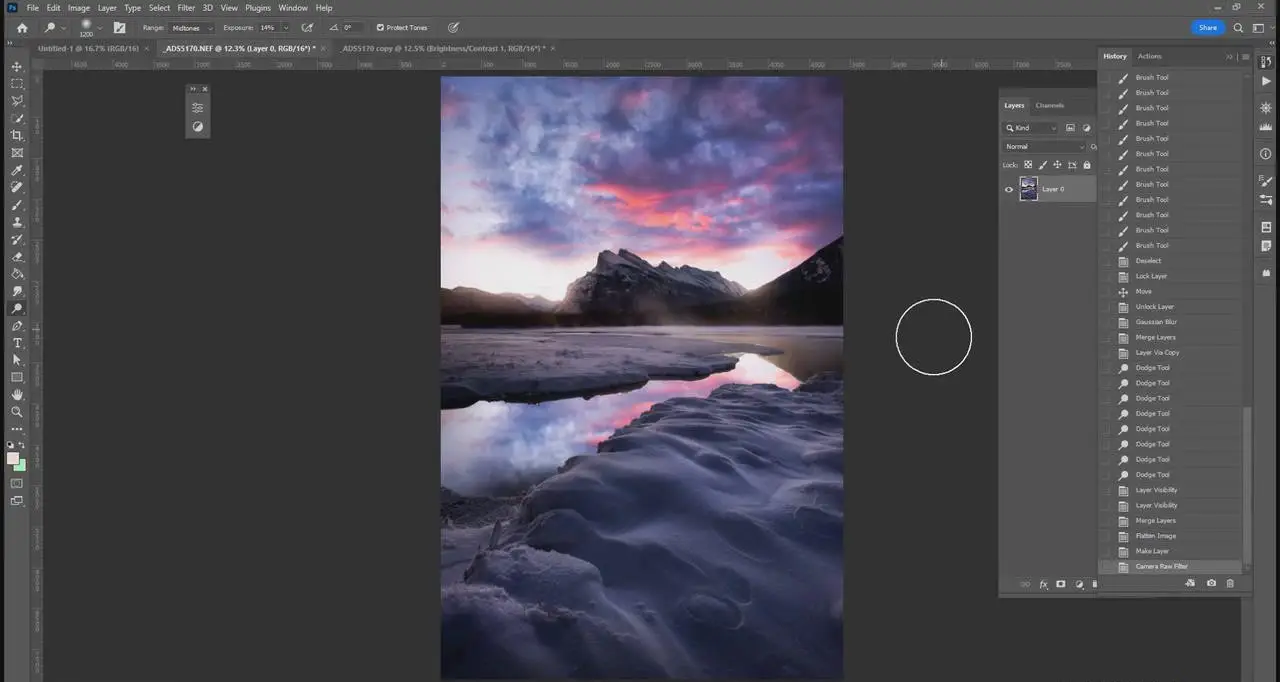This screenshot has width=1280, height=682.
Task: Open the Normal blend mode dropdown
Action: (x=1045, y=147)
